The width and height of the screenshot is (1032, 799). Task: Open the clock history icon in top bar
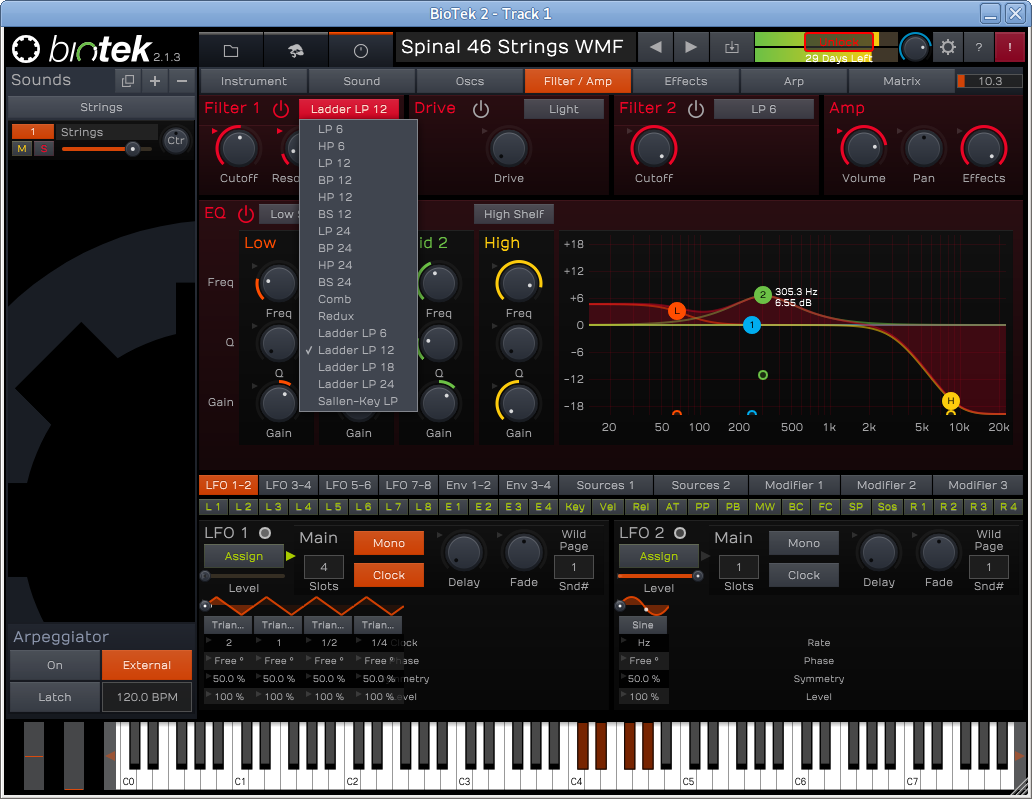pyautogui.click(x=360, y=50)
